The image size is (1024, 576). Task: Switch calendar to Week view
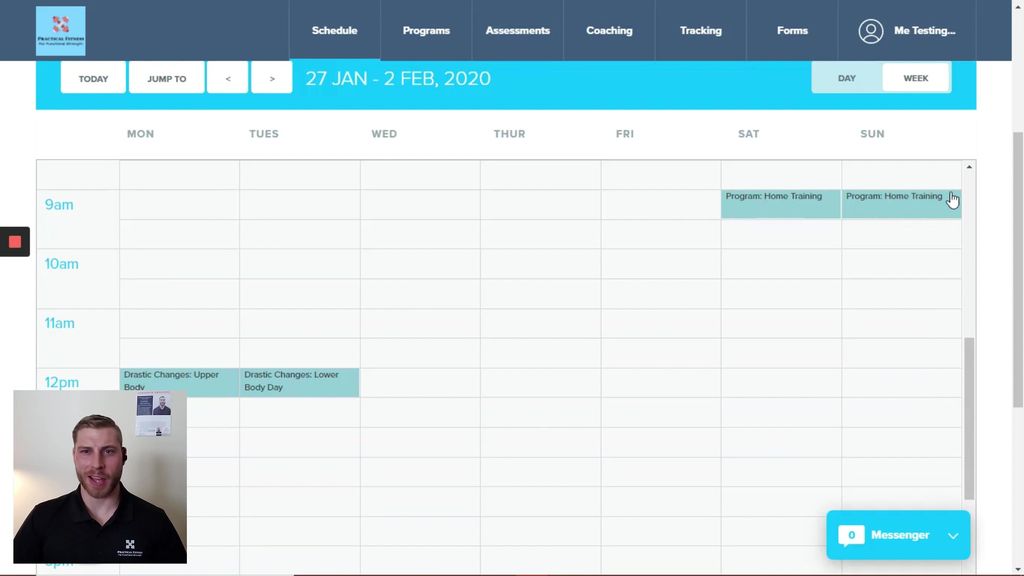[915, 78]
